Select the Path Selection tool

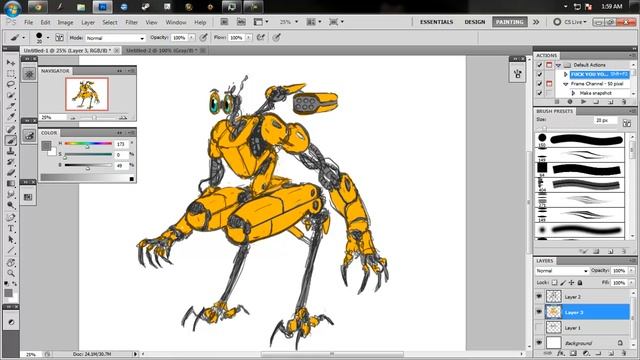point(11,239)
